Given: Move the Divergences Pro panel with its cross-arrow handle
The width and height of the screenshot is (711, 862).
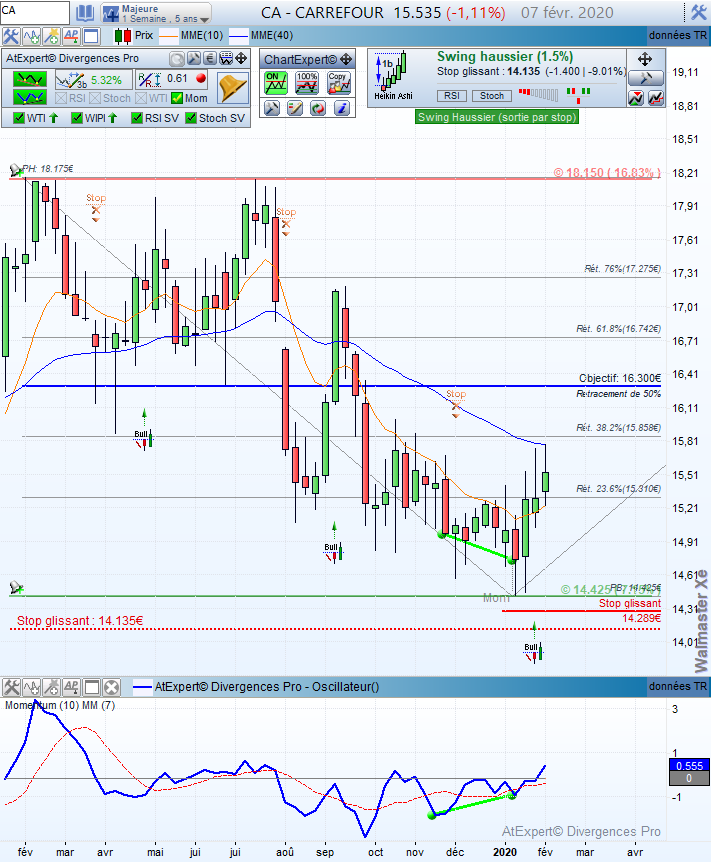Looking at the screenshot, I should pyautogui.click(x=241, y=59).
